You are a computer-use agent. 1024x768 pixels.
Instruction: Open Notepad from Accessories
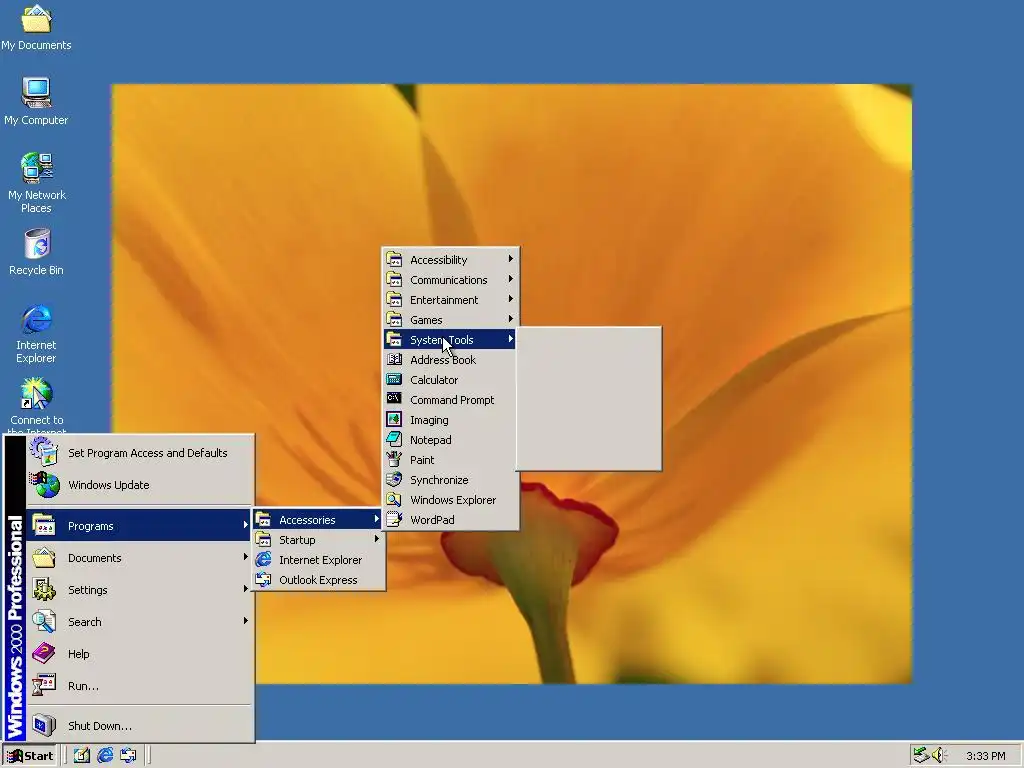pyautogui.click(x=451, y=440)
